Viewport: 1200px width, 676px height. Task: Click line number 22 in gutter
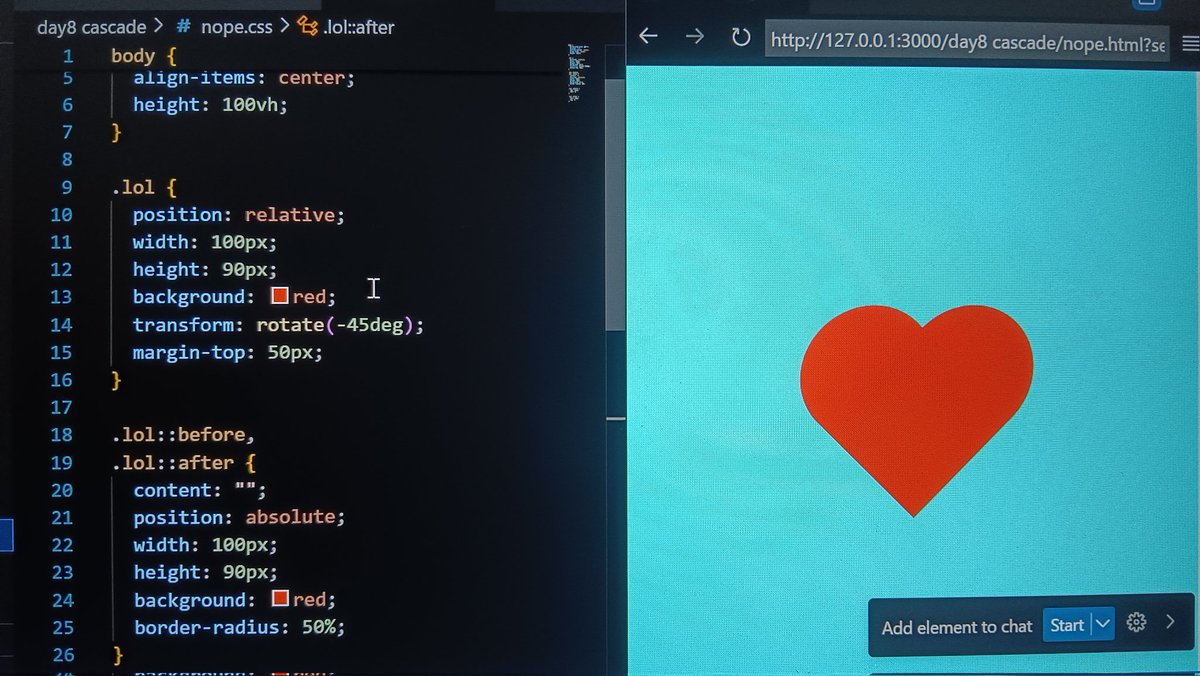[61, 545]
